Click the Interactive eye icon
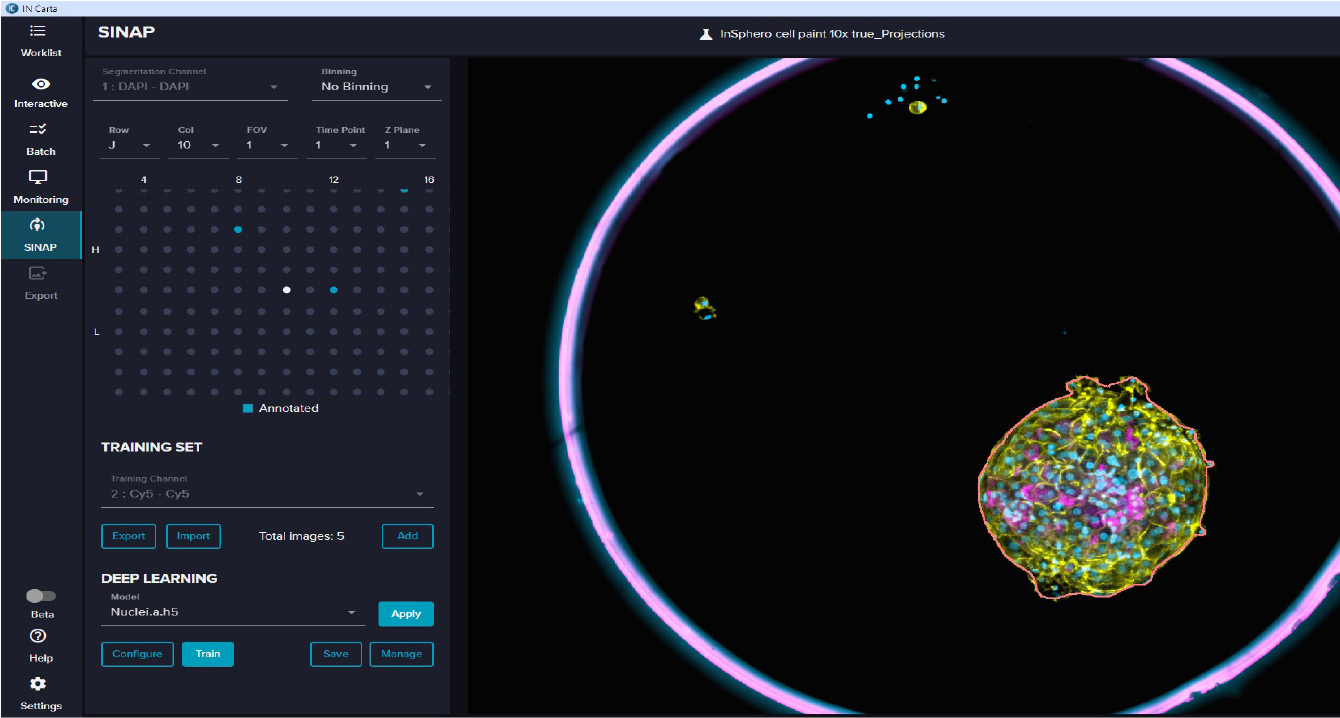The width and height of the screenshot is (1340, 718). (x=40, y=84)
